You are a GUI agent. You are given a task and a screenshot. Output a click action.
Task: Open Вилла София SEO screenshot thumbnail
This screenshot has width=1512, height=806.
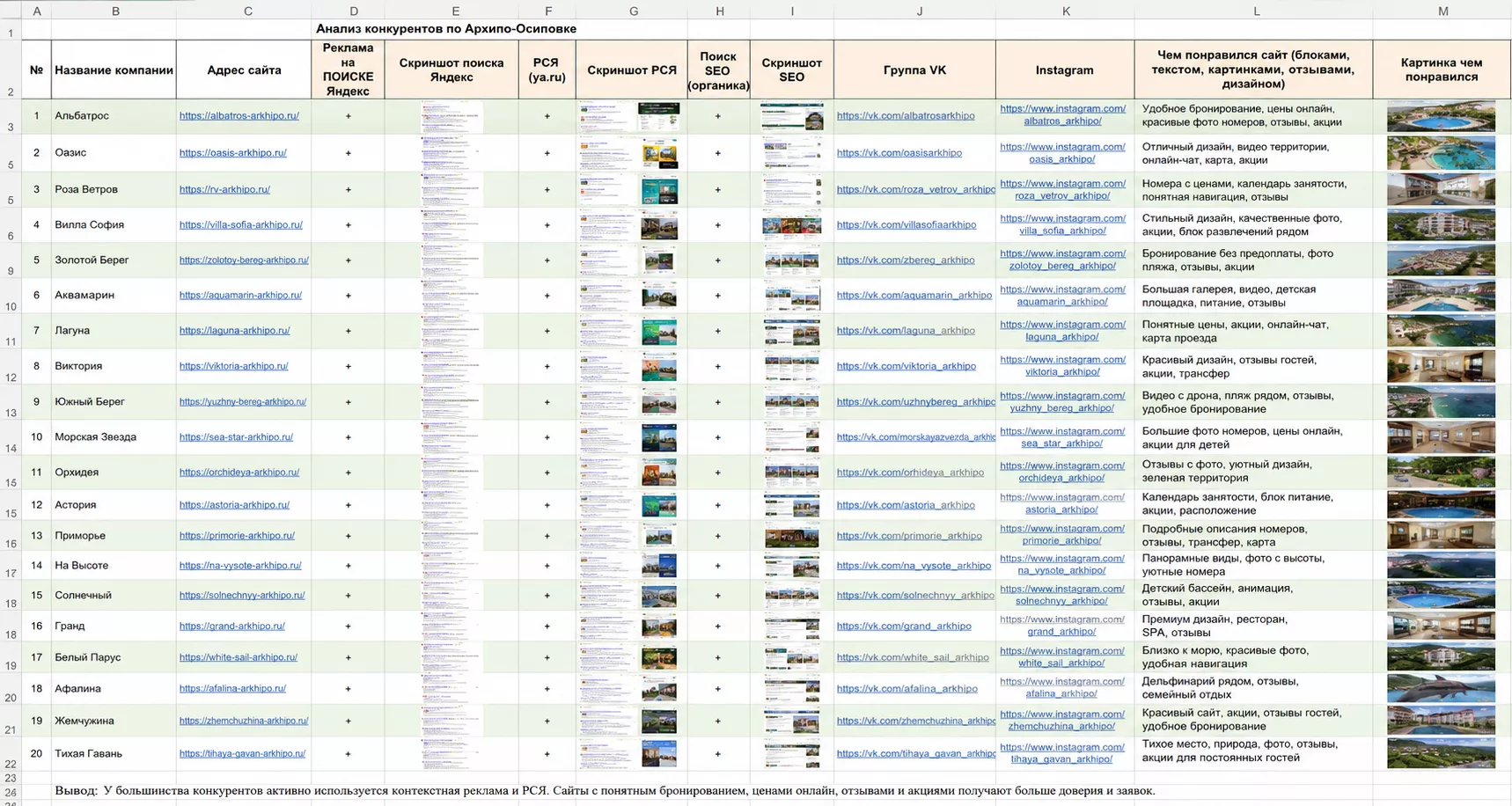792,225
